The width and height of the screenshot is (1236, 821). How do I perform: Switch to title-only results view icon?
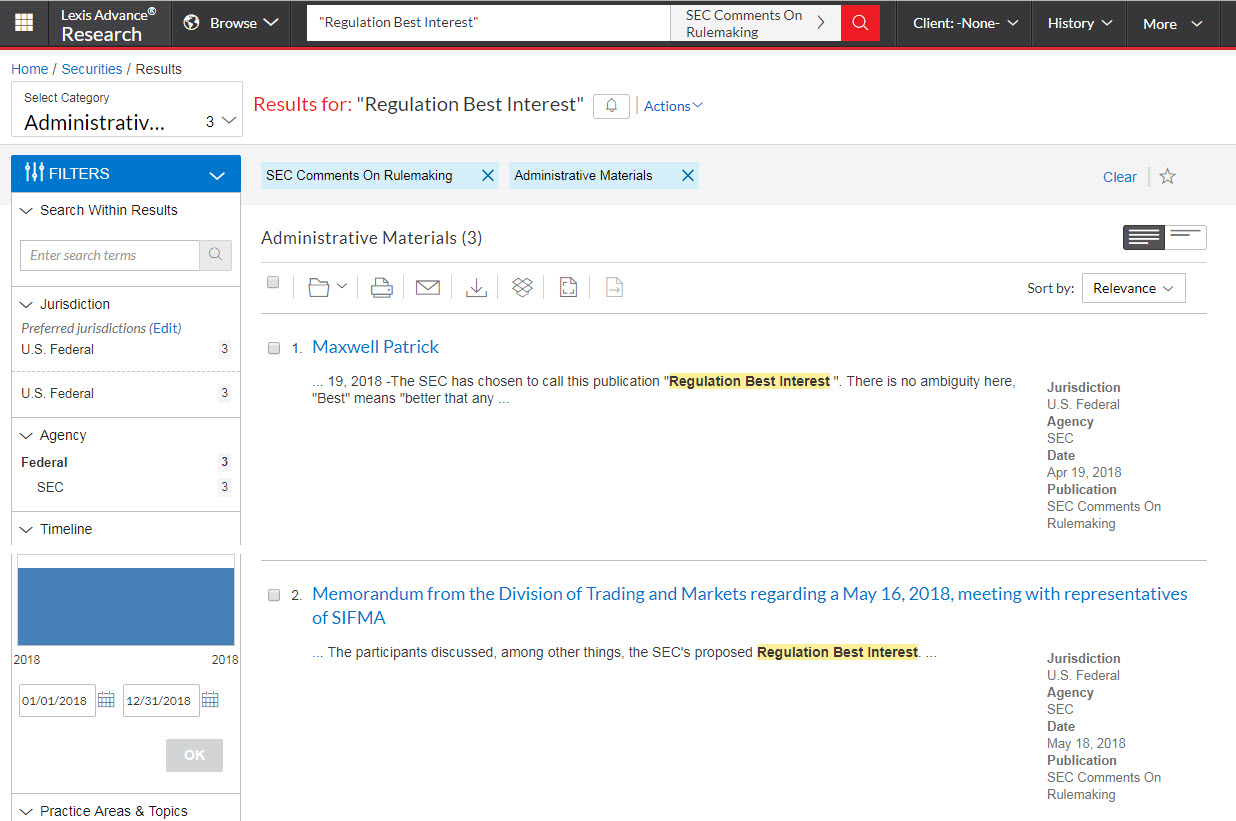tap(1186, 237)
